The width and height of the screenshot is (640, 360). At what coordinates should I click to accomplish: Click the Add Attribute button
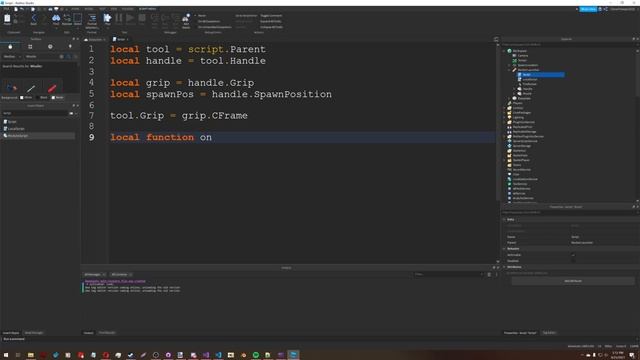573,281
